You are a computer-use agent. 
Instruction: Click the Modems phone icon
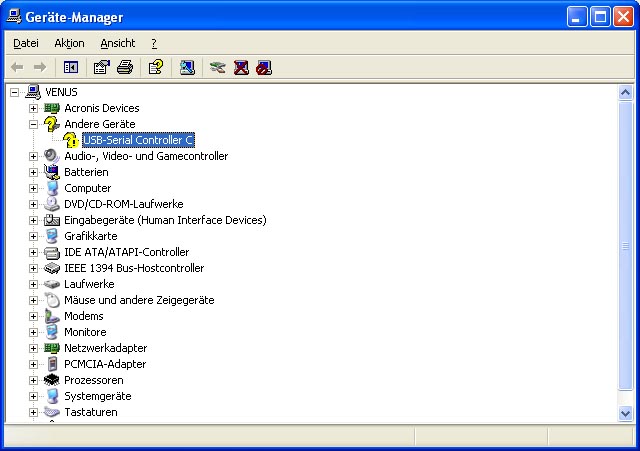coord(52,316)
